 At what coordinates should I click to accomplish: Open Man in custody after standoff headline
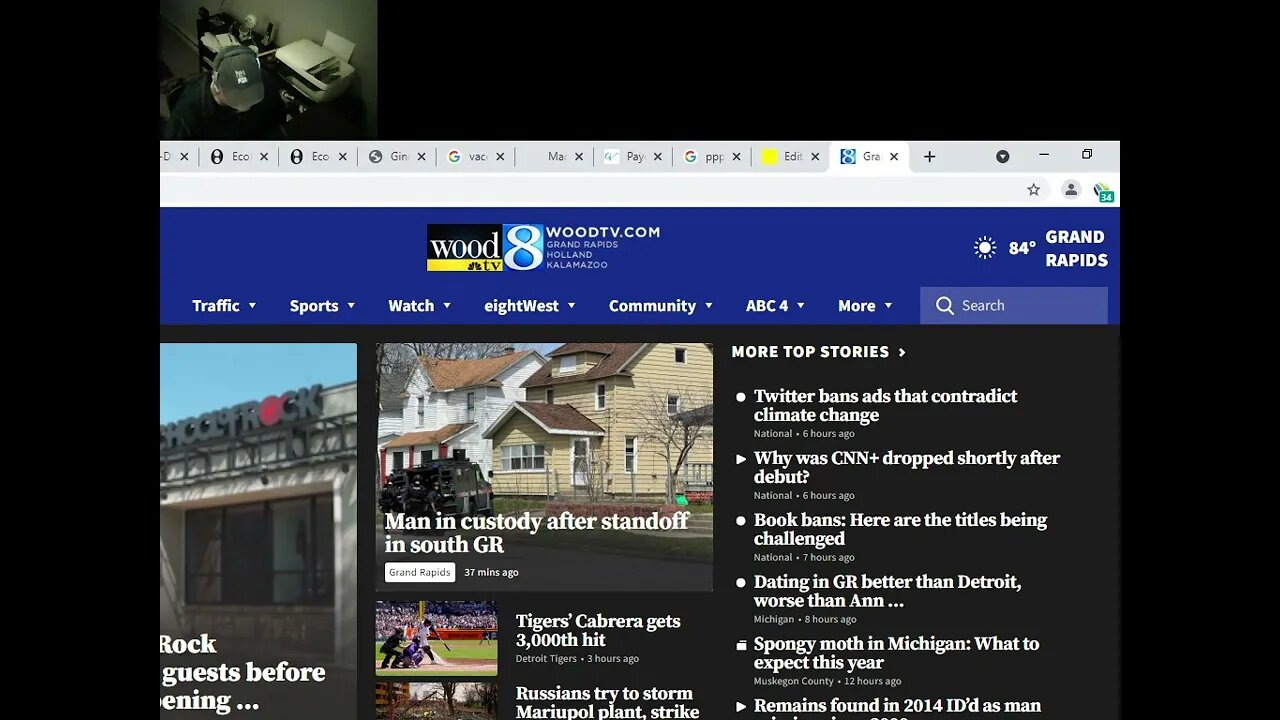click(x=537, y=533)
